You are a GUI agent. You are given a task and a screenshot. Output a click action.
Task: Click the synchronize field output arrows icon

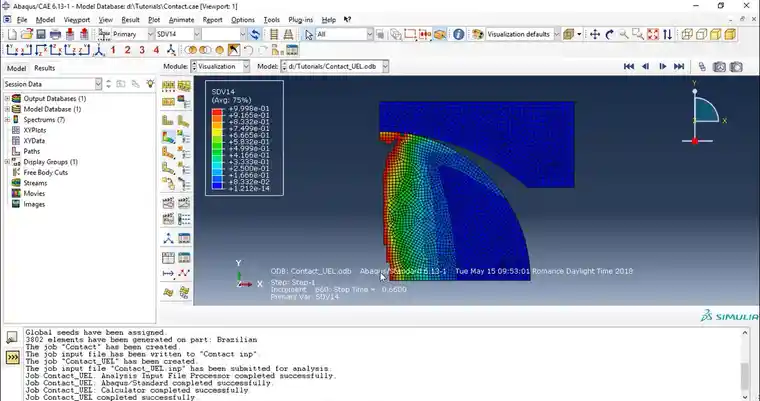point(254,34)
